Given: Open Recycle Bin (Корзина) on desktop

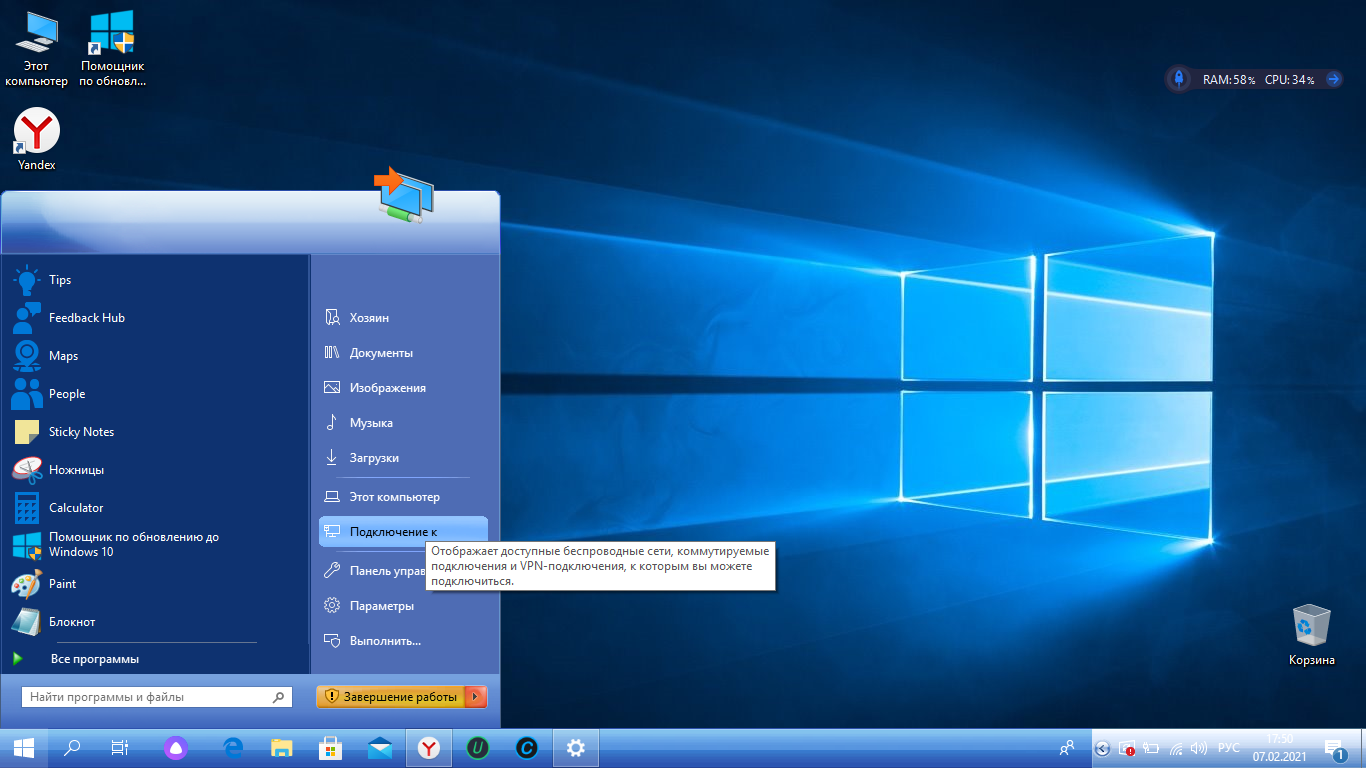Looking at the screenshot, I should tap(1311, 633).
